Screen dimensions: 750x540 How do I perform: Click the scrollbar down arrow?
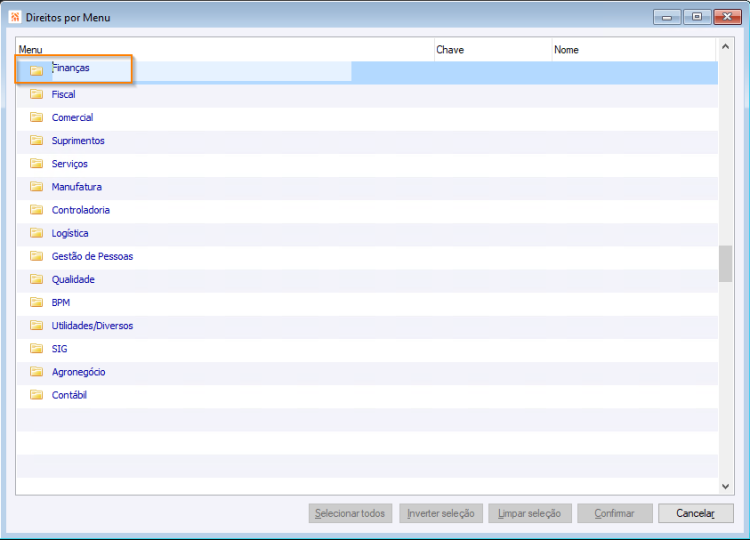click(726, 486)
